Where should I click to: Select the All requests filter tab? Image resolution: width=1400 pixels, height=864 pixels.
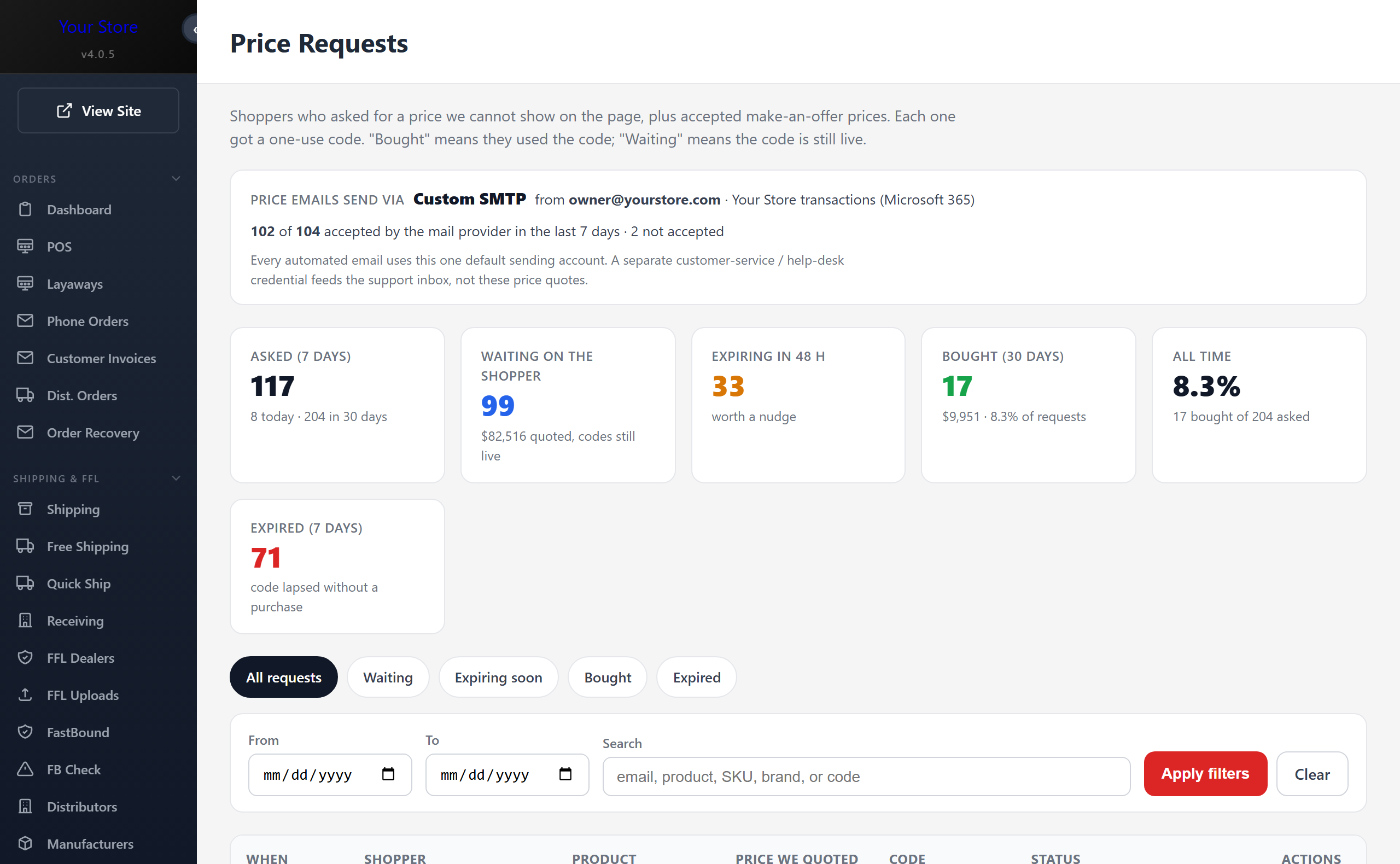pyautogui.click(x=283, y=677)
